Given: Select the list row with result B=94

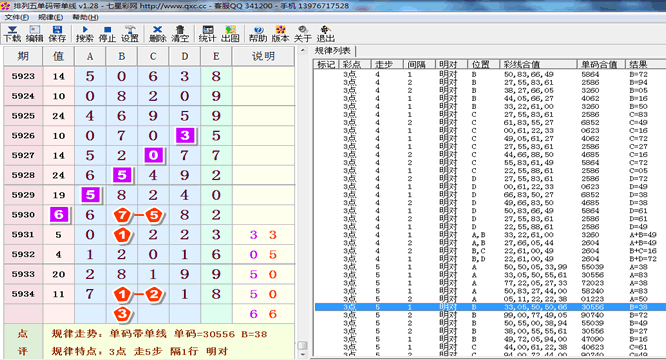Looking at the screenshot, I should click(490, 82).
